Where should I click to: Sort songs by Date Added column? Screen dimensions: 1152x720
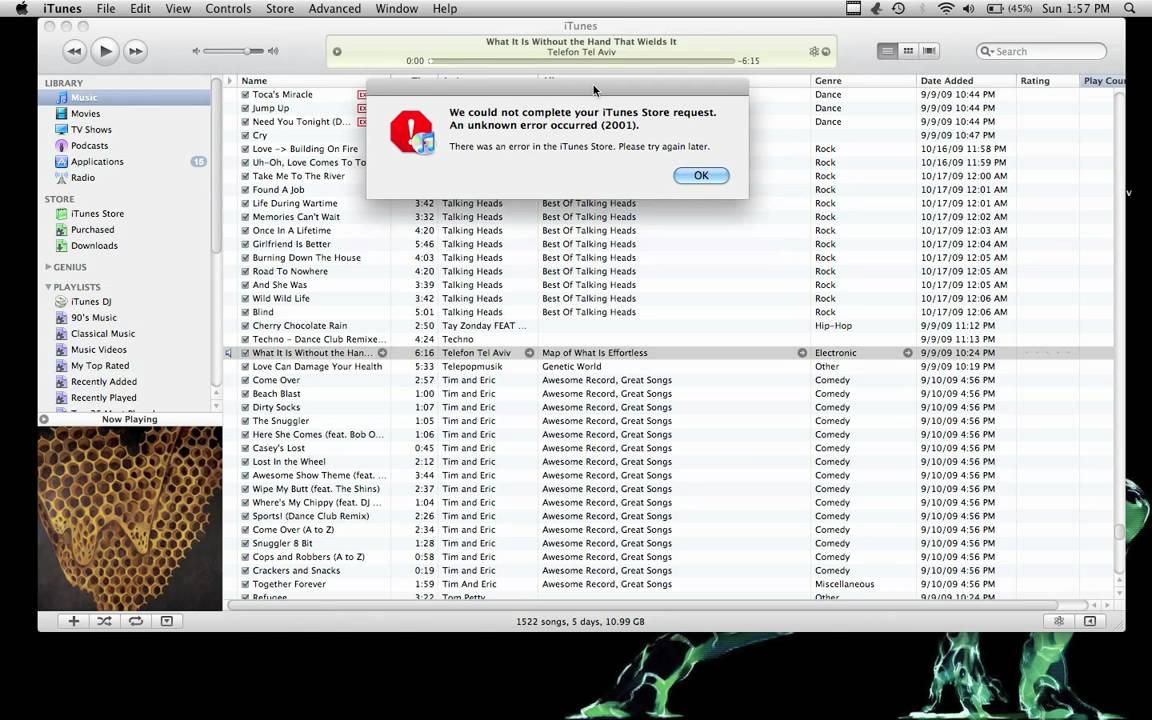[966, 81]
